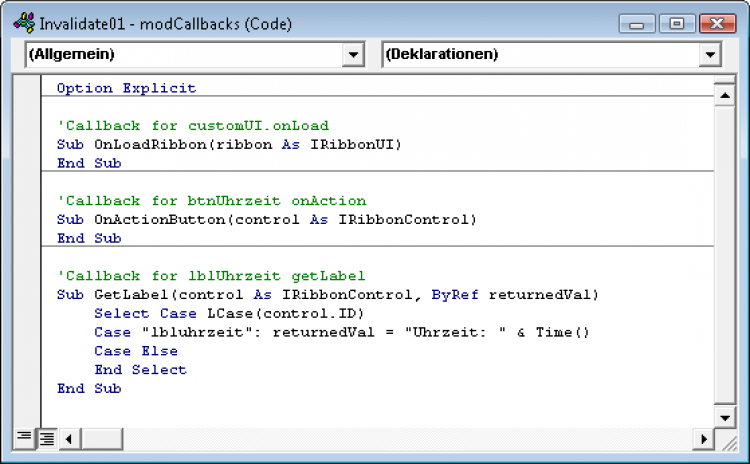Click the horizontal scrollbar right arrow

point(705,438)
